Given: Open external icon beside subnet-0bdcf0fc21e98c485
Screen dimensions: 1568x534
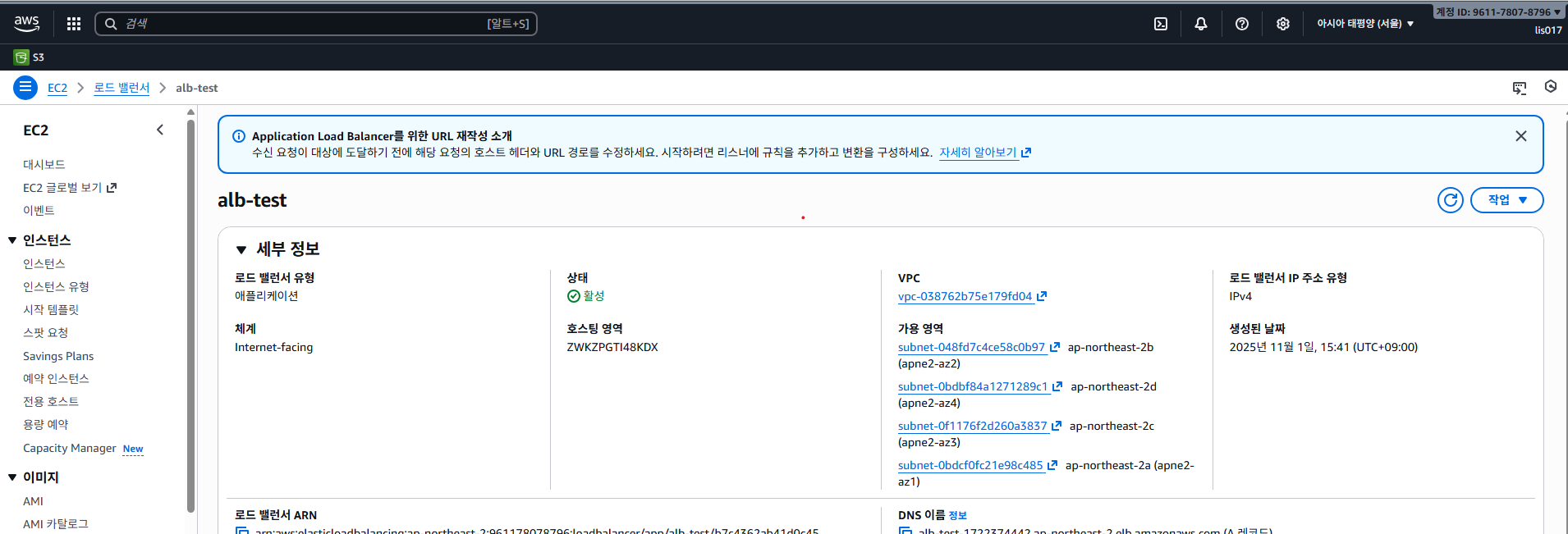Looking at the screenshot, I should pyautogui.click(x=1052, y=465).
